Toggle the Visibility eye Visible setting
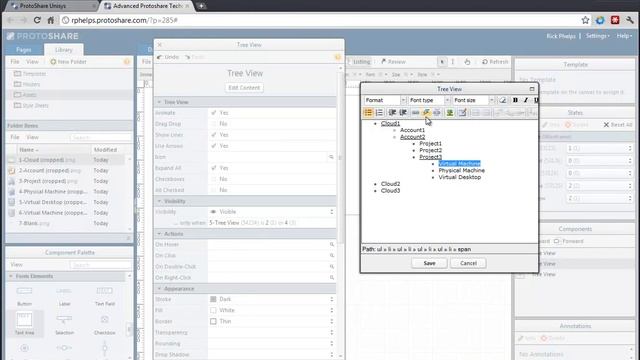The image size is (640, 360). [x=213, y=212]
